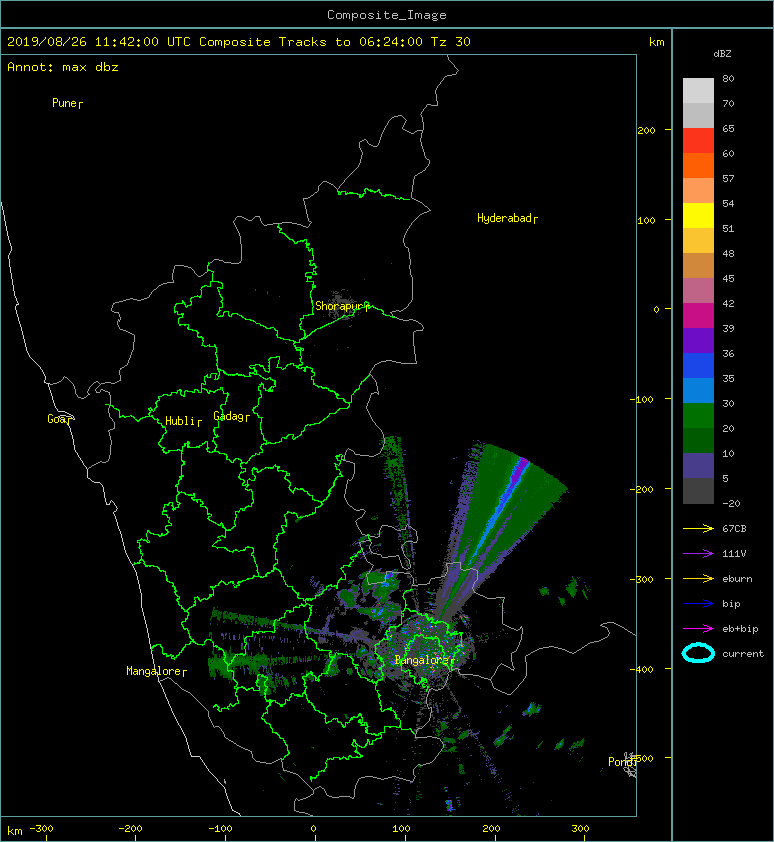The width and height of the screenshot is (774, 842).
Task: Choose the brown-orange 48–45 dBZ swatch
Action: pos(698,265)
